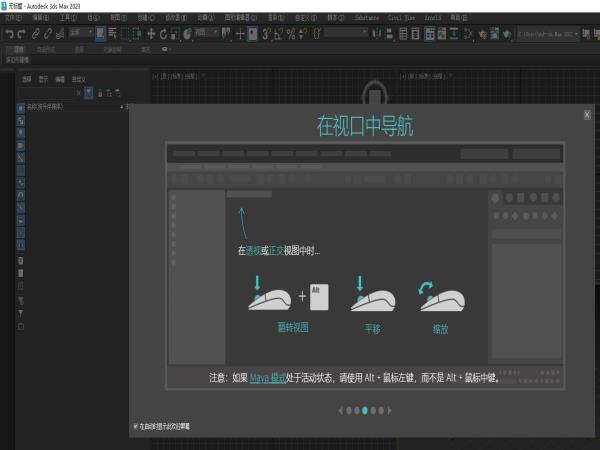Open the Civil View menu

tap(401, 18)
